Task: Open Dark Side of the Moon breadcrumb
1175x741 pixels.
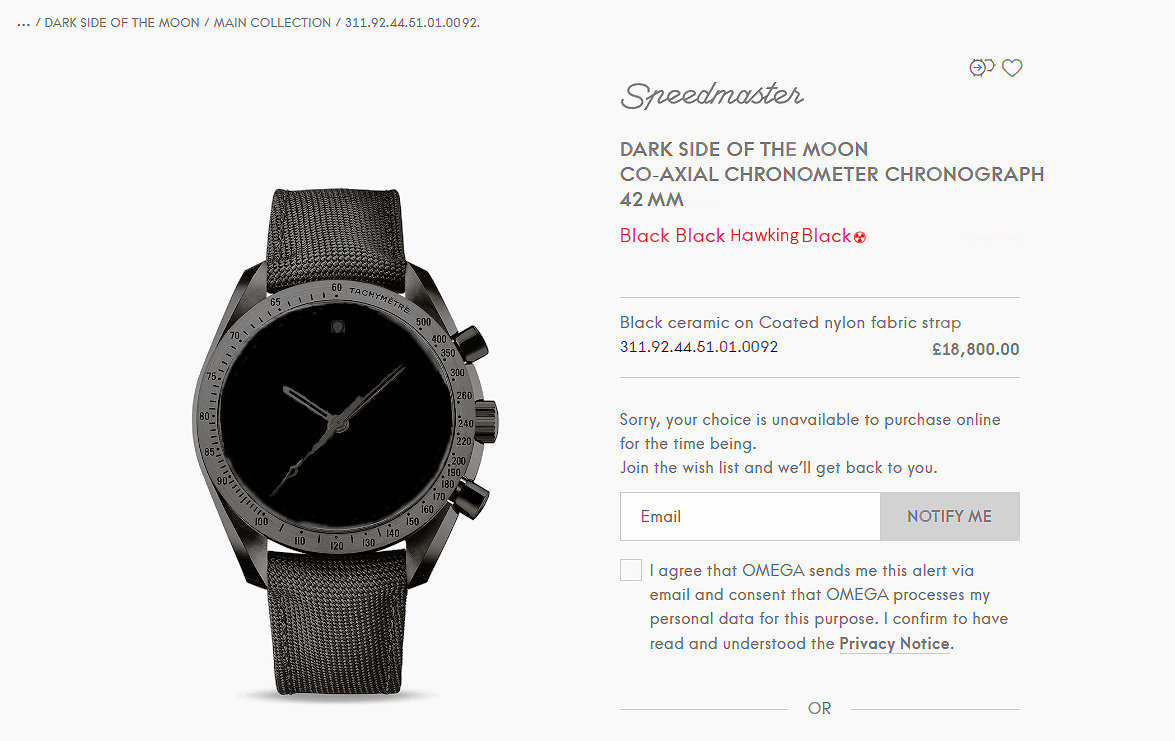Action: 121,23
